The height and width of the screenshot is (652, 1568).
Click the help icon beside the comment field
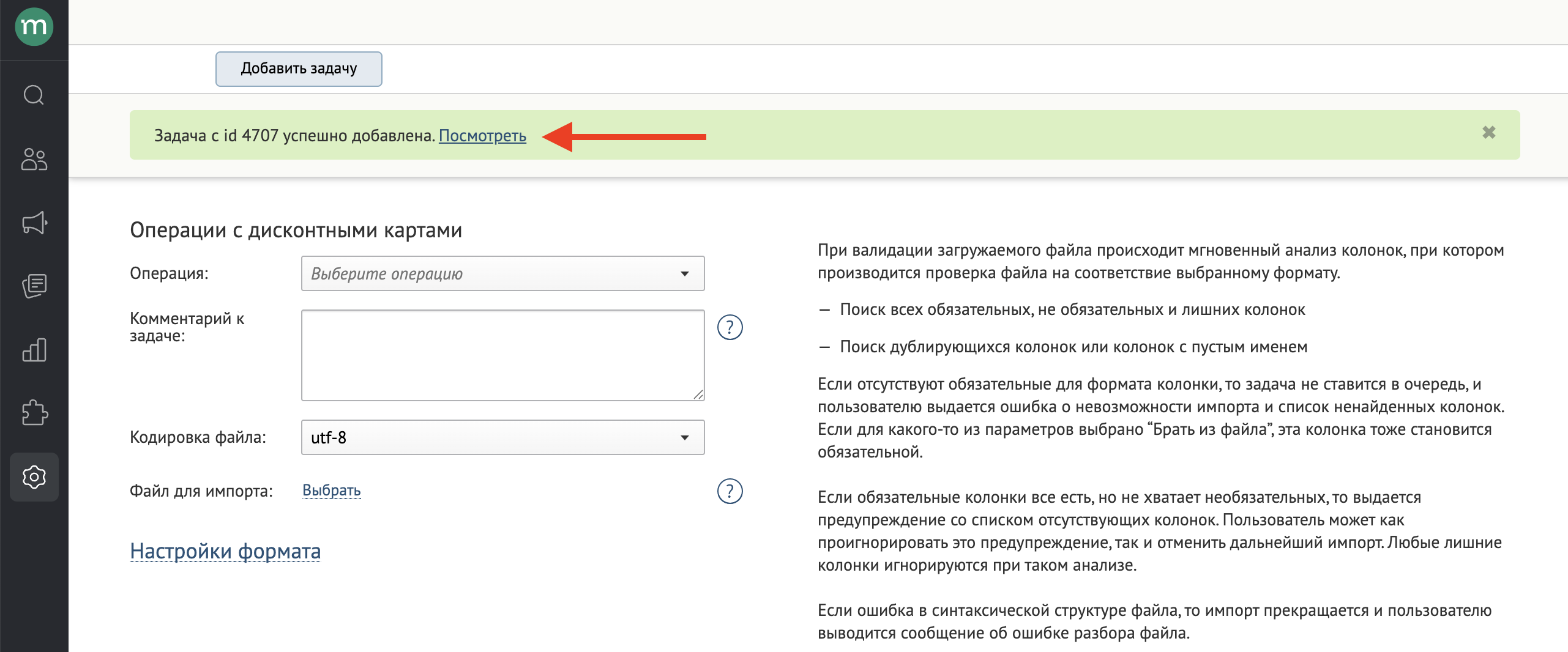[730, 327]
